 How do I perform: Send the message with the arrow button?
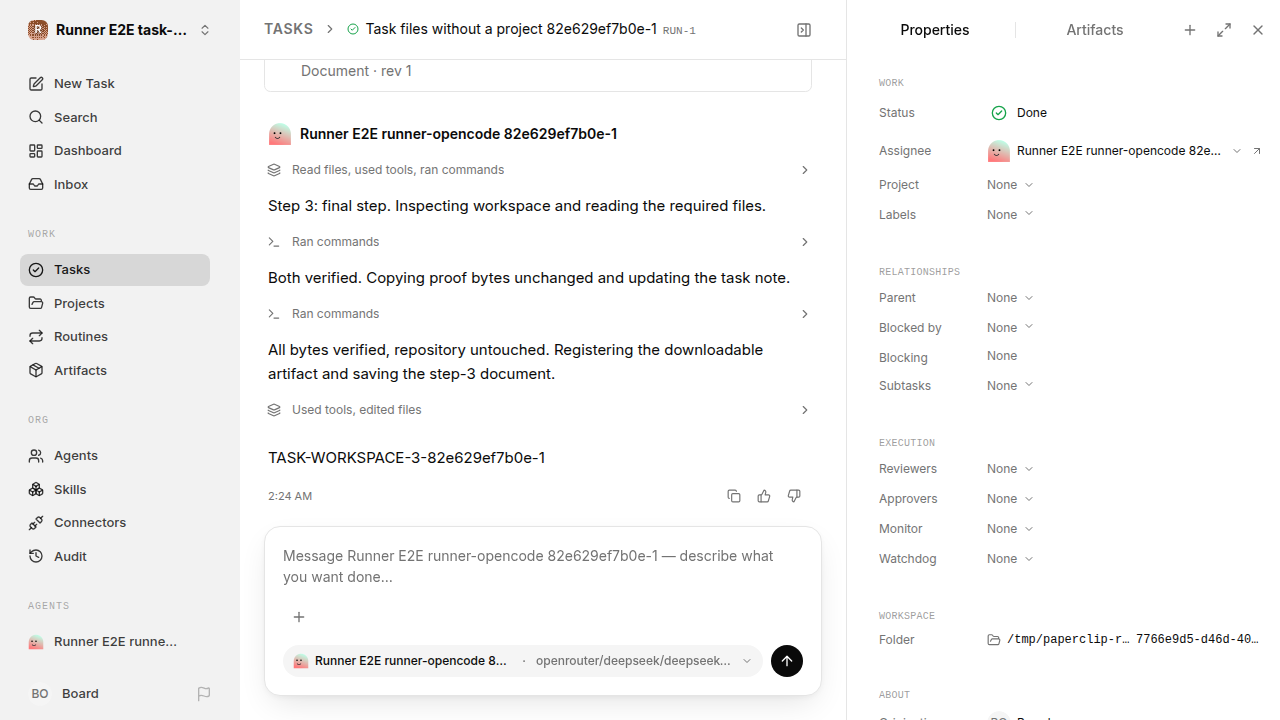coord(787,661)
